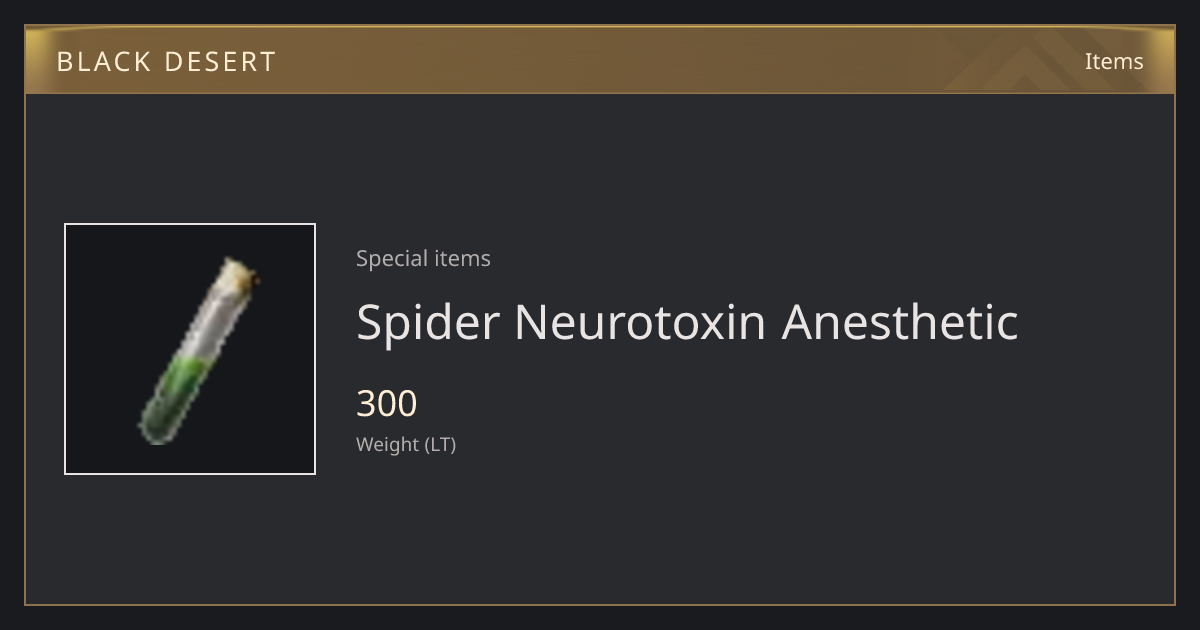Click the word Anesthetic in the item name
This screenshot has height=630, width=1200.
click(900, 322)
